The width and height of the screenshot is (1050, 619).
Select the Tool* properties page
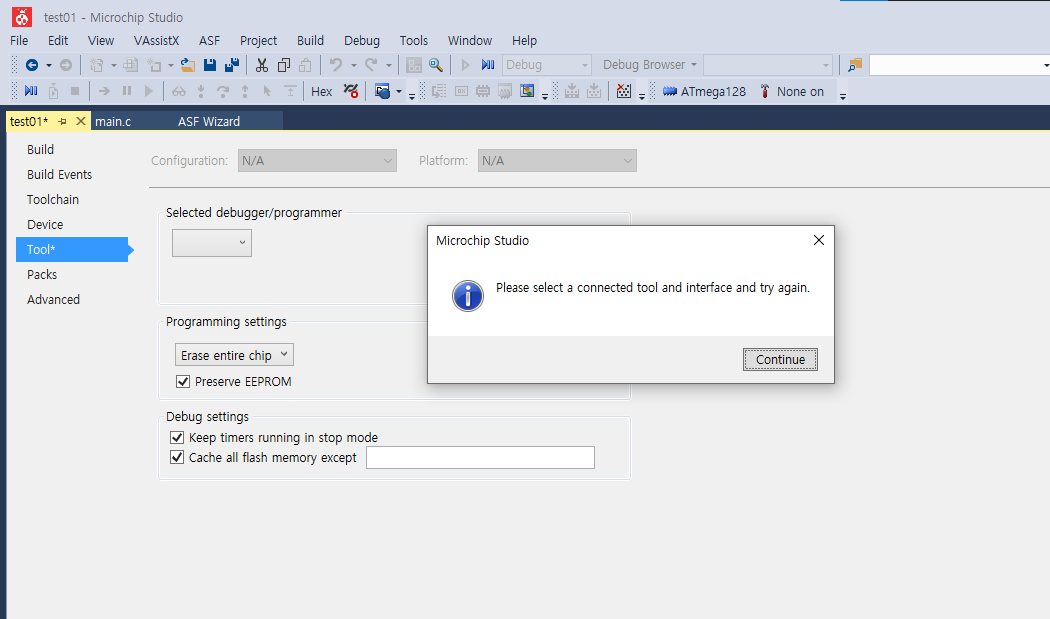pyautogui.click(x=72, y=249)
